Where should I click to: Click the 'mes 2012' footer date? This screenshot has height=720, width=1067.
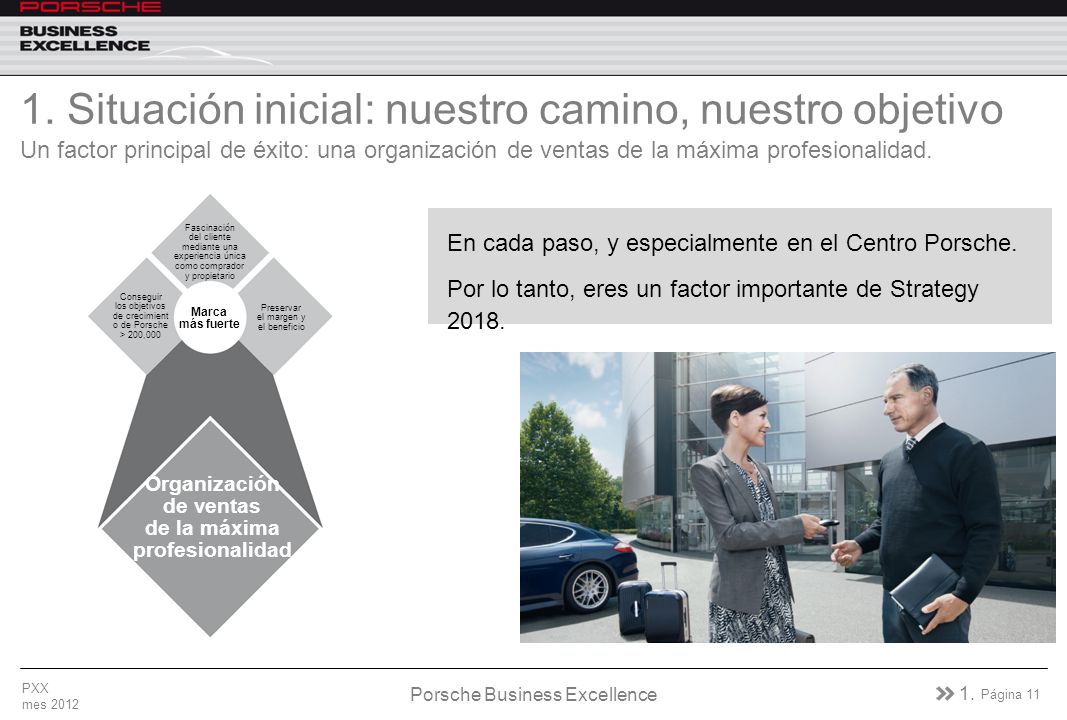(x=50, y=704)
